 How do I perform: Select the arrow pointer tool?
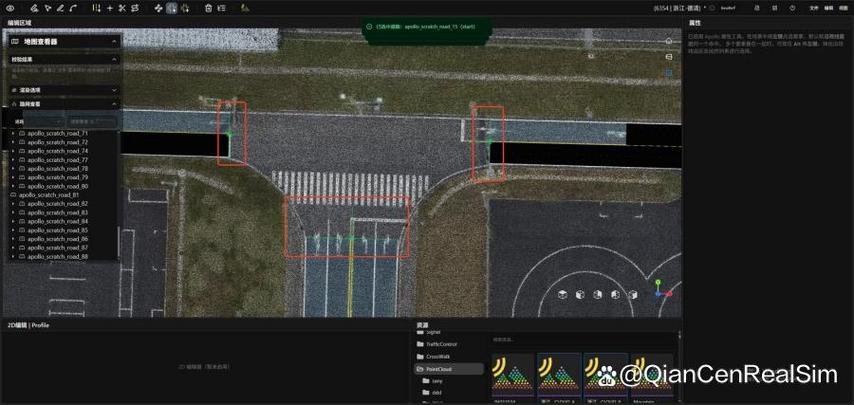[48, 8]
